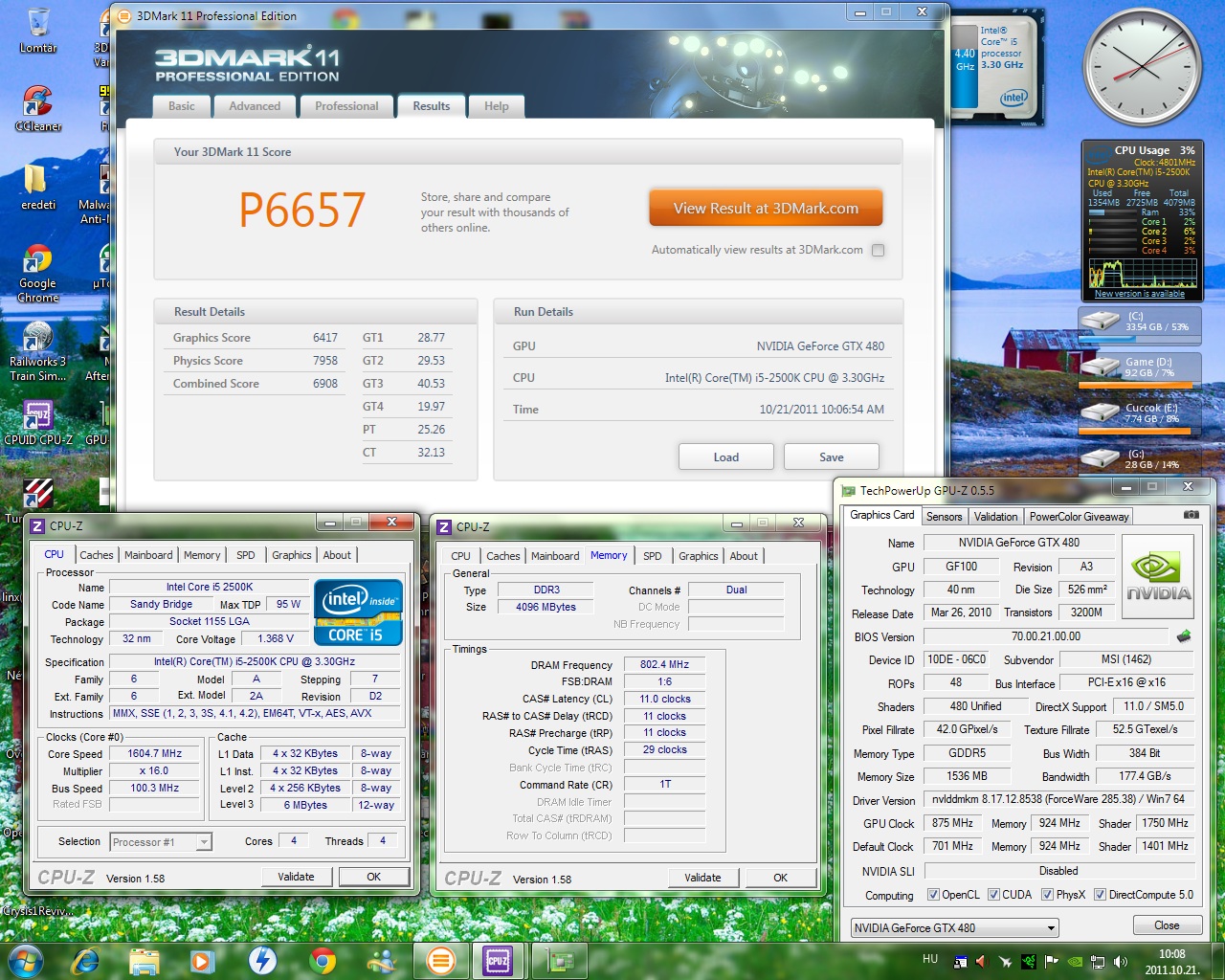
Task: Click the Save button in Run Details
Action: point(832,457)
